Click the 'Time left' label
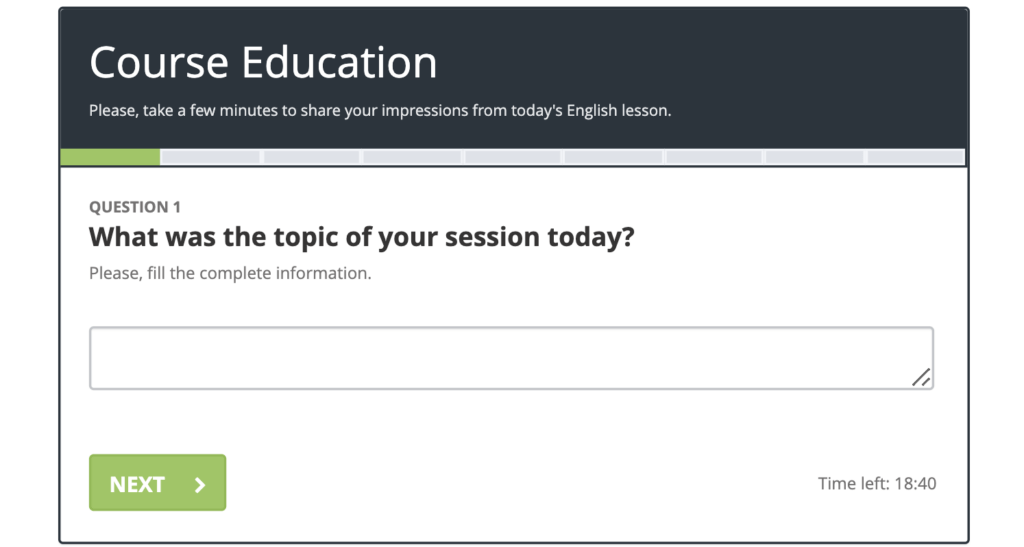Image resolution: width=1024 pixels, height=547 pixels. click(851, 484)
